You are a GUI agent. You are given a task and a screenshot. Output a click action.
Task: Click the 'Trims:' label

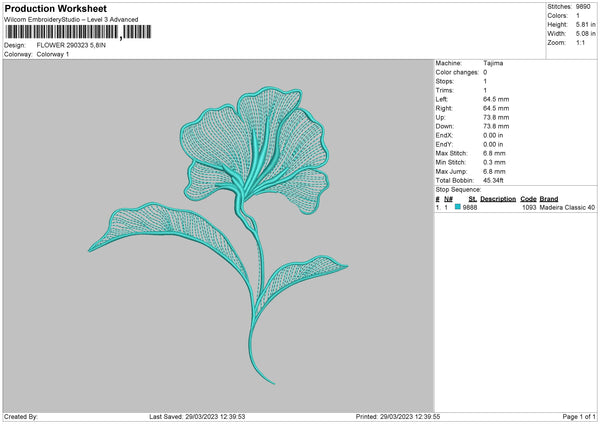click(x=444, y=91)
